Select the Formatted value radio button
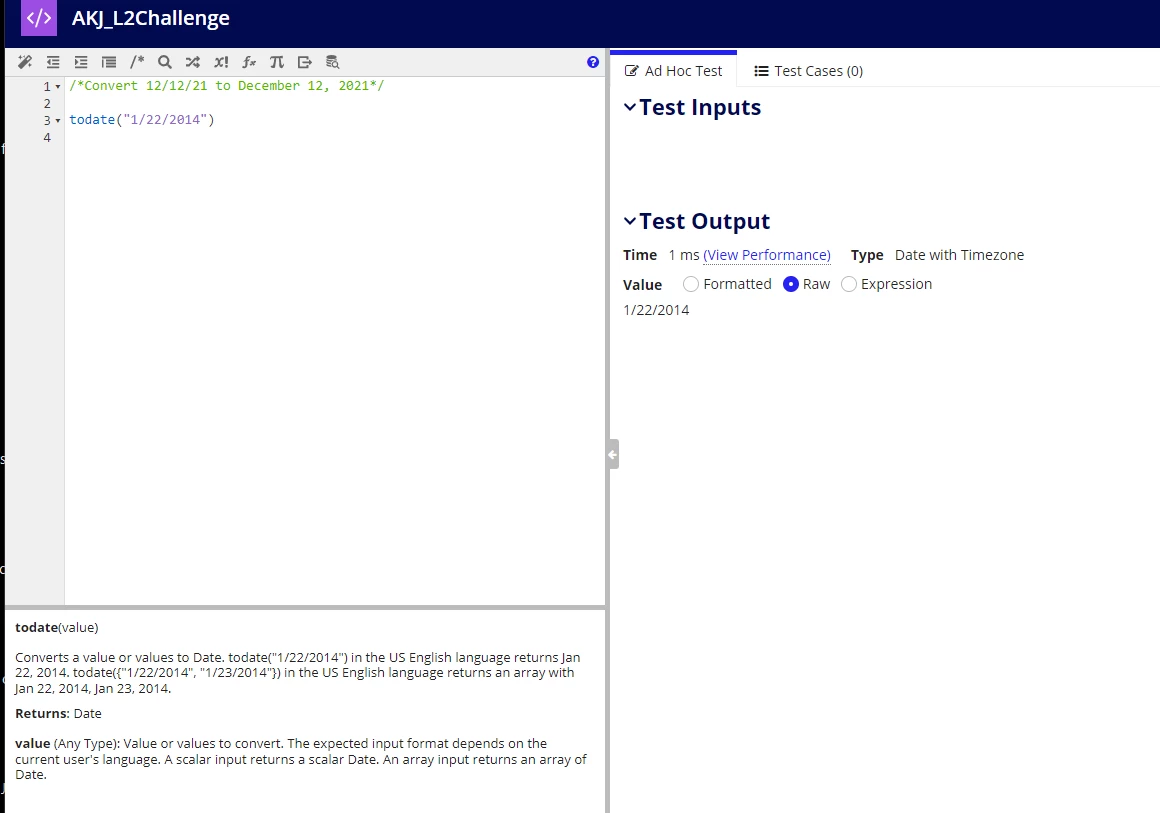 point(690,284)
